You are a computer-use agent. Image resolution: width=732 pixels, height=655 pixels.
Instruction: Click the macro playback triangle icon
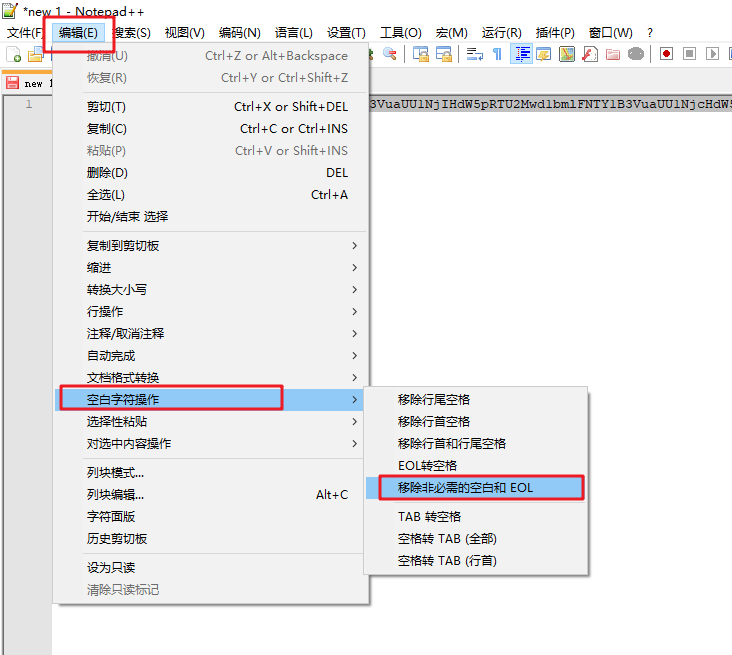(x=712, y=54)
